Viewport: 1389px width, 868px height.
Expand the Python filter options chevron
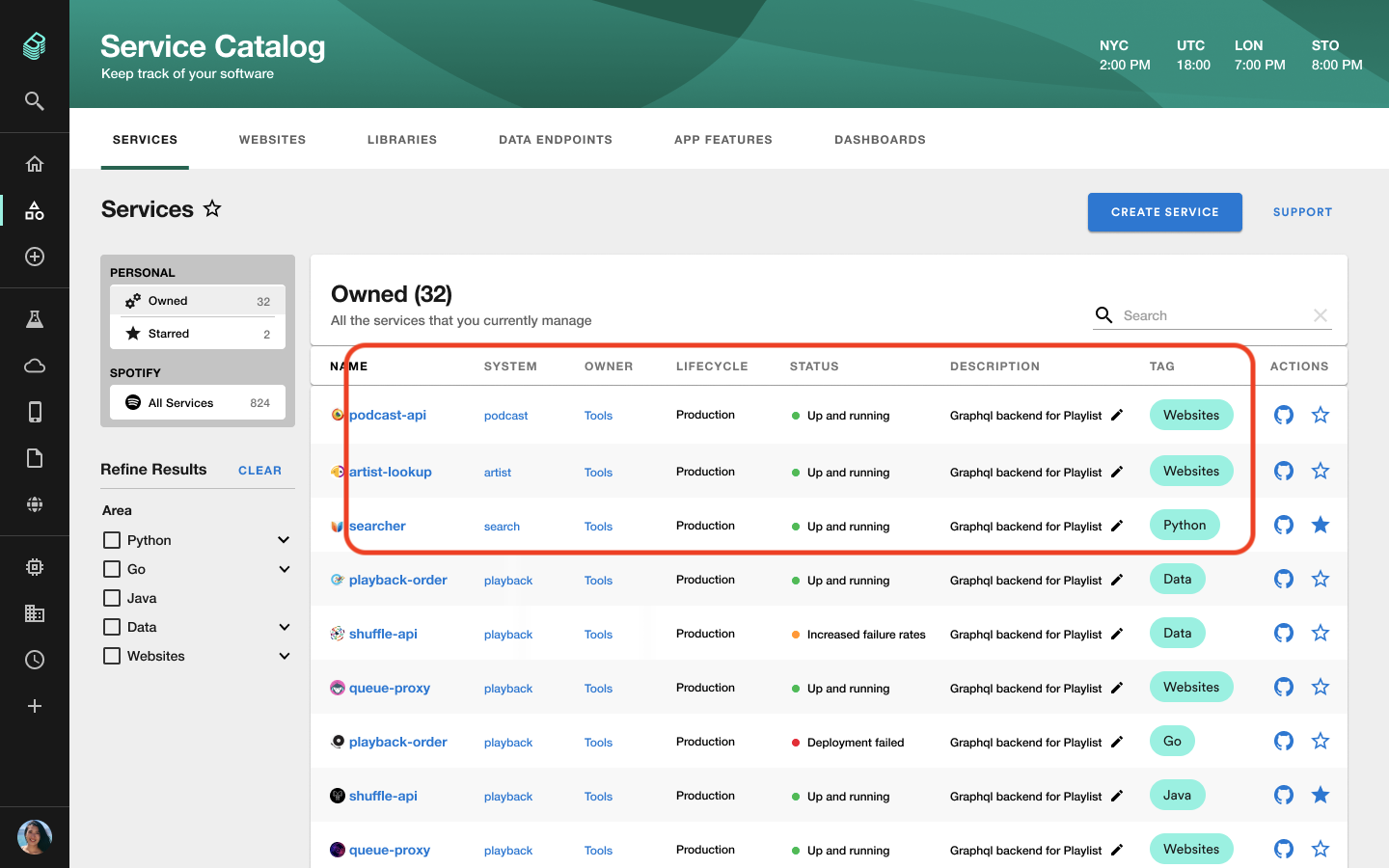coord(284,540)
